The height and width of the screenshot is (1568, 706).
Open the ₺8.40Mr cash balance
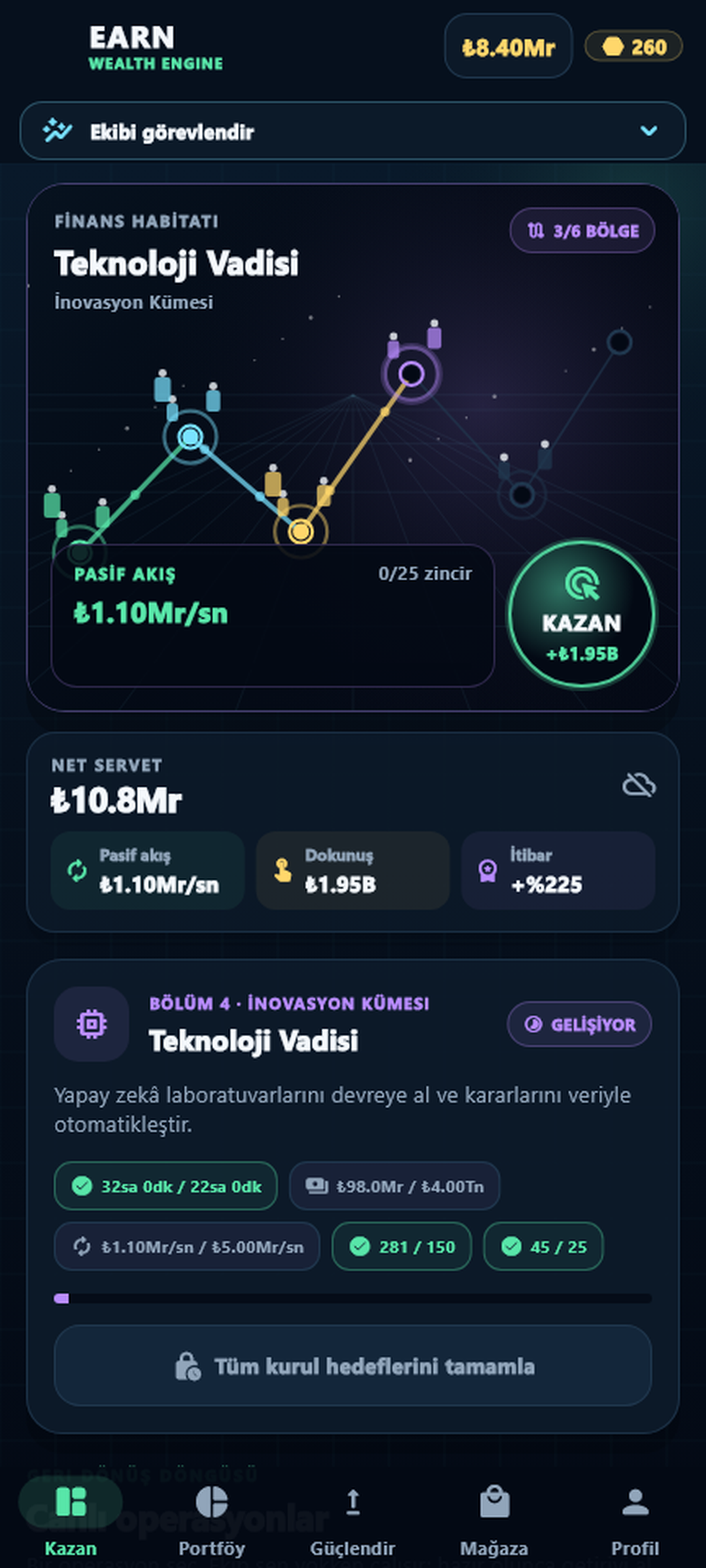tap(509, 47)
